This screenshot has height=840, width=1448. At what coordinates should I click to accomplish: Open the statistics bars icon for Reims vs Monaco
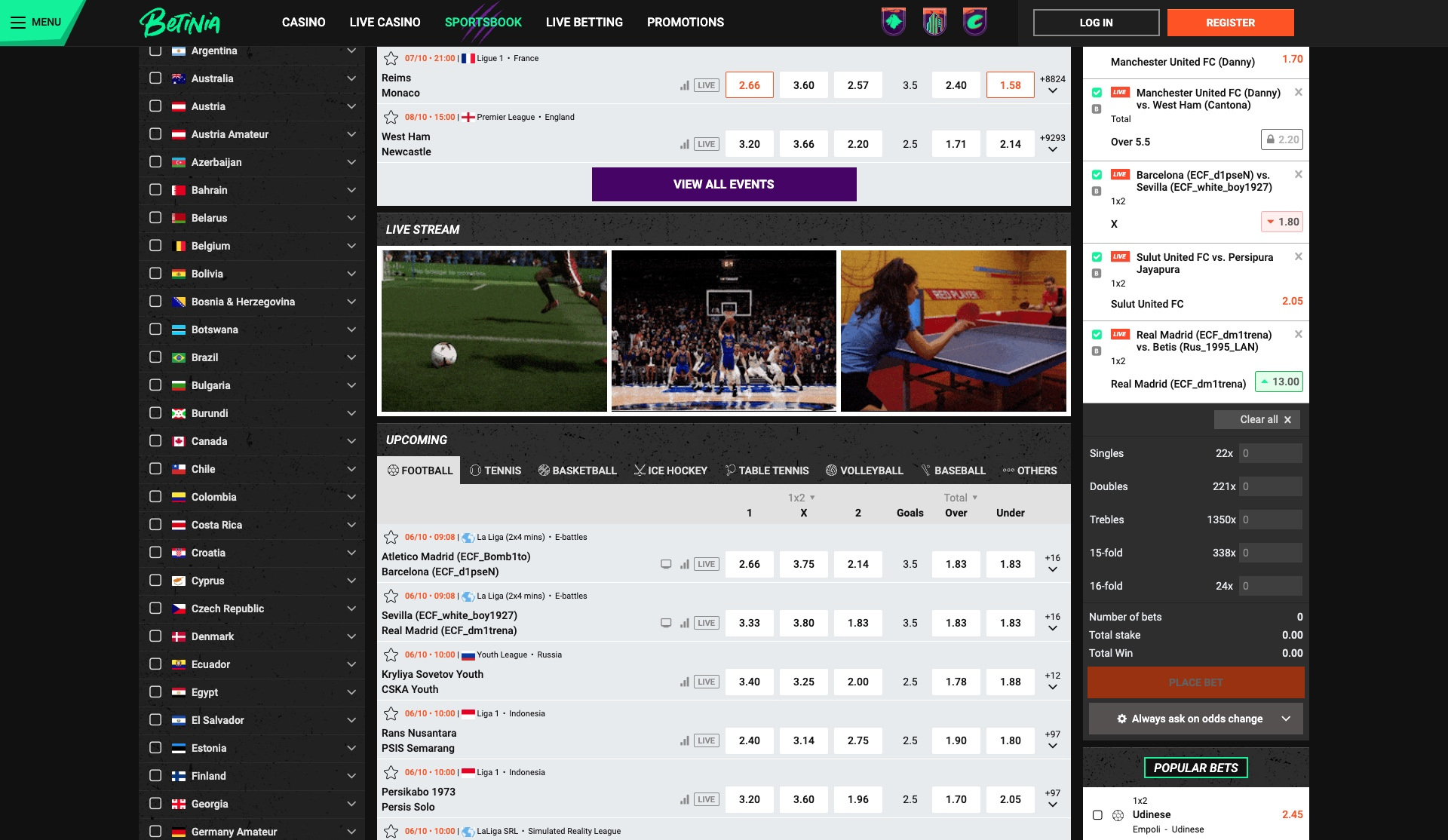[684, 84]
